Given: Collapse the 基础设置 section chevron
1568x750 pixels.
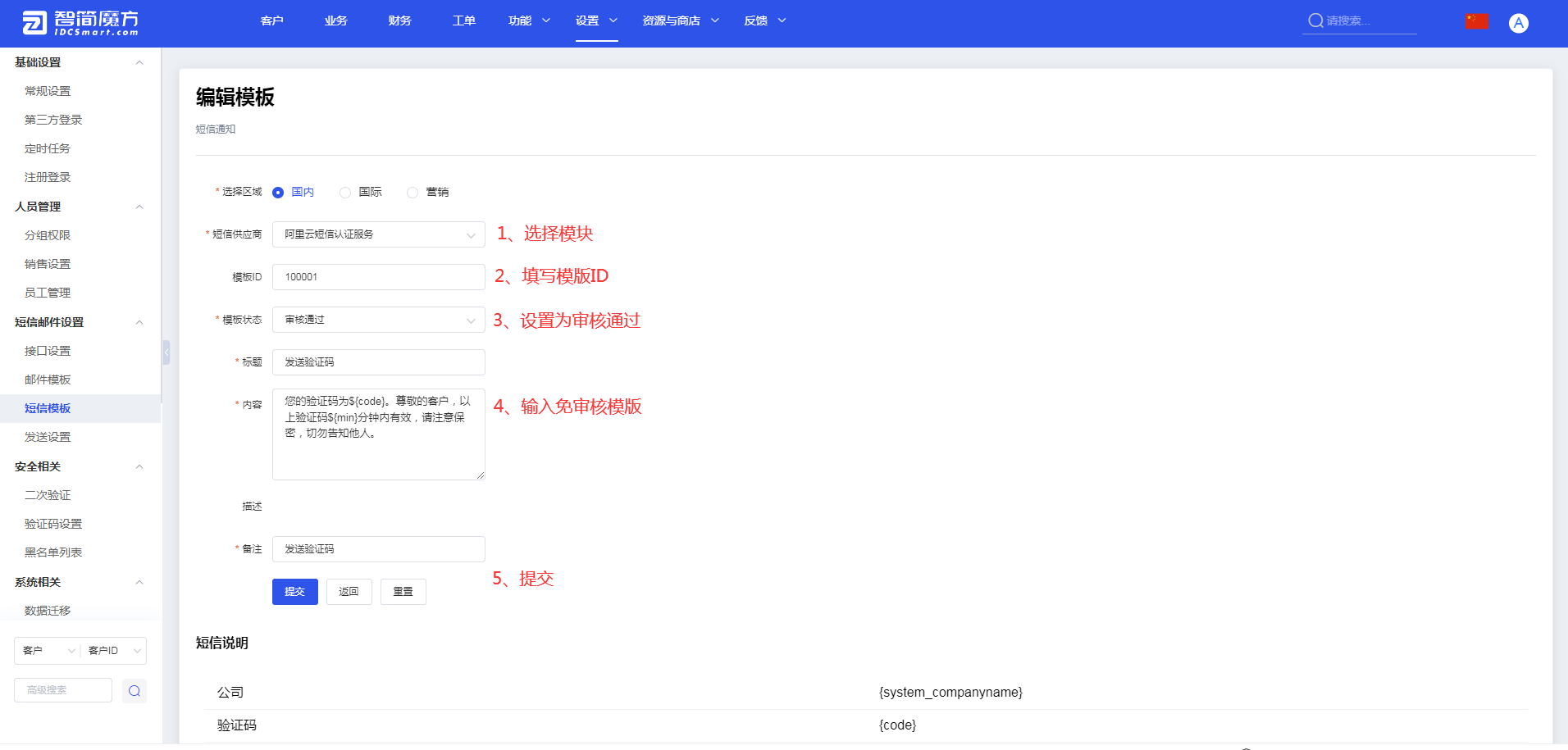Looking at the screenshot, I should point(139,62).
